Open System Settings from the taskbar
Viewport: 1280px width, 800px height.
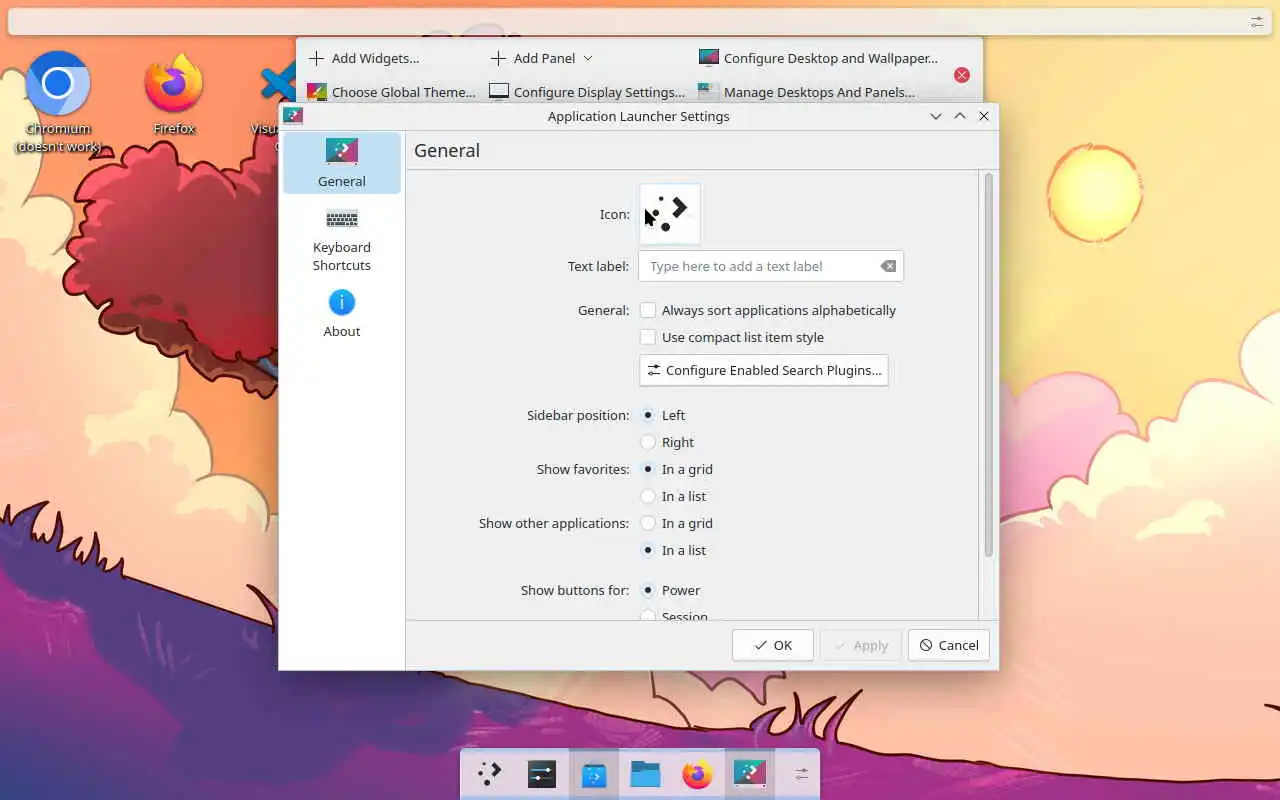tap(541, 774)
